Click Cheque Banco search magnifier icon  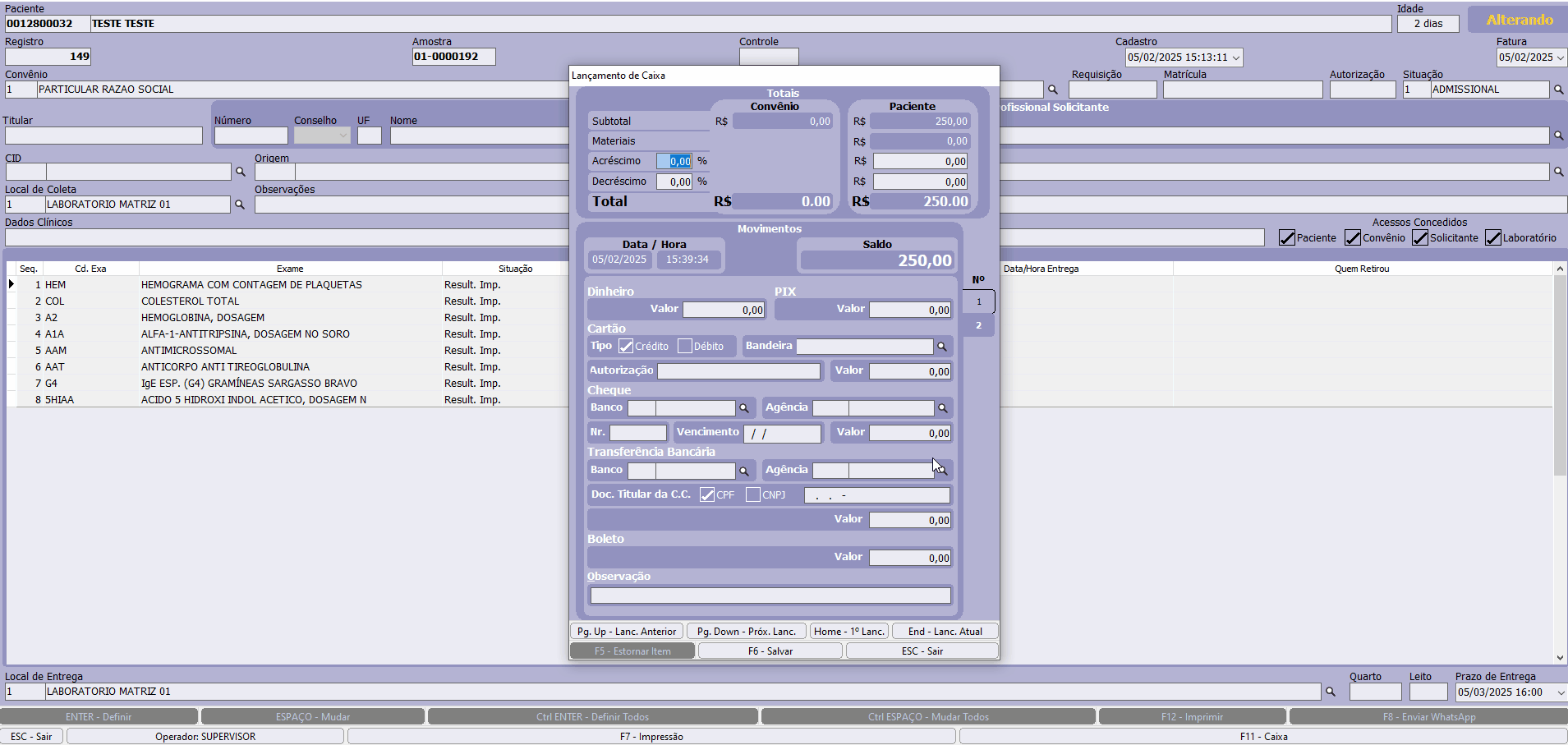tap(744, 408)
